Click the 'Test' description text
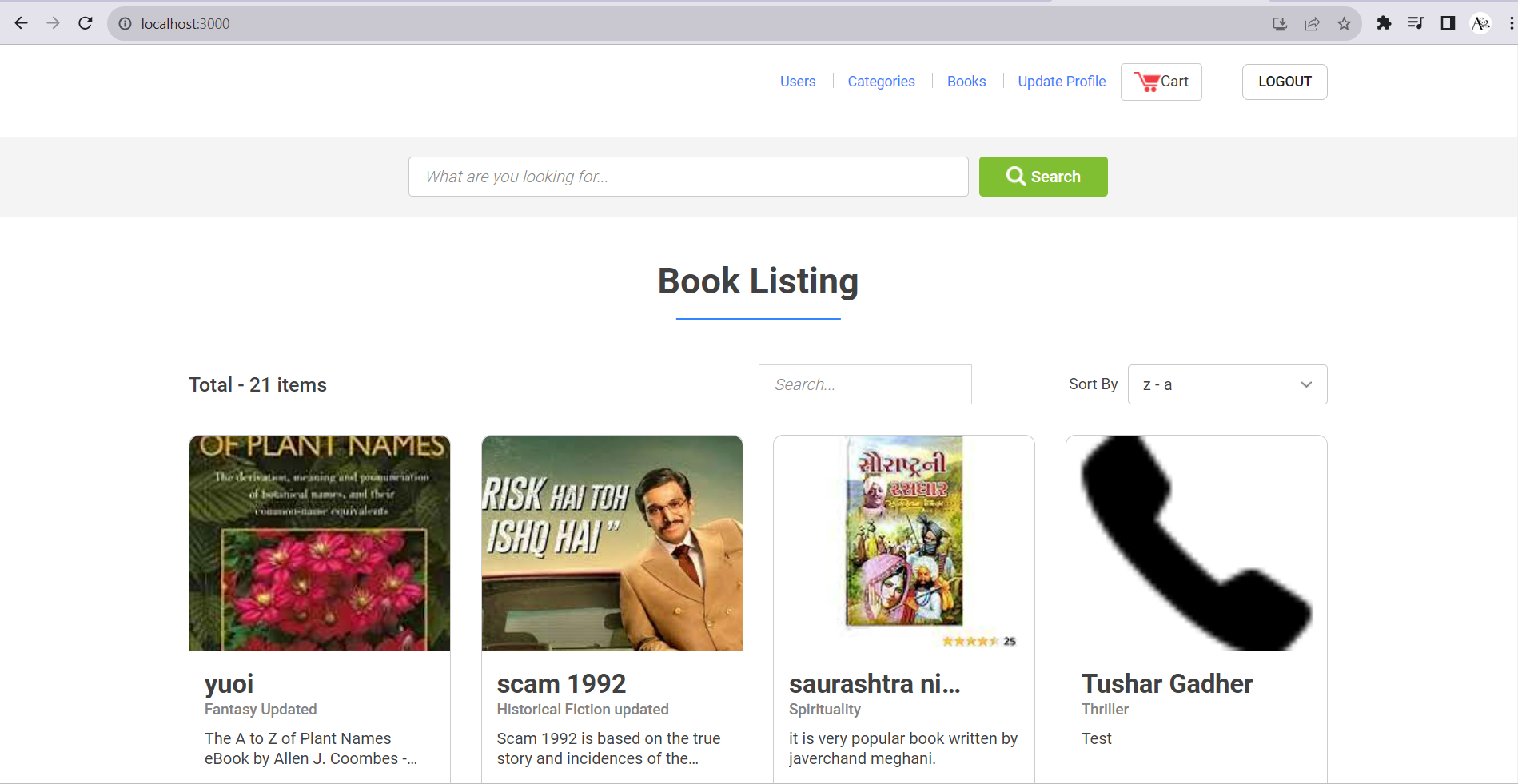 (x=1097, y=739)
